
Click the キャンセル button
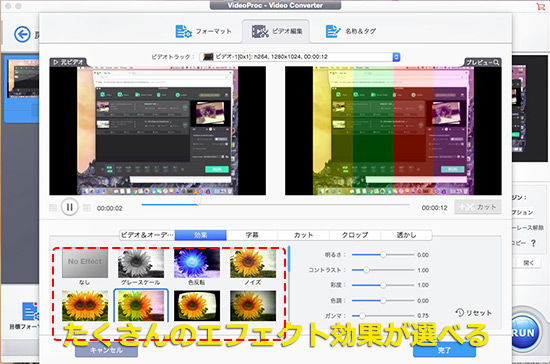106,350
